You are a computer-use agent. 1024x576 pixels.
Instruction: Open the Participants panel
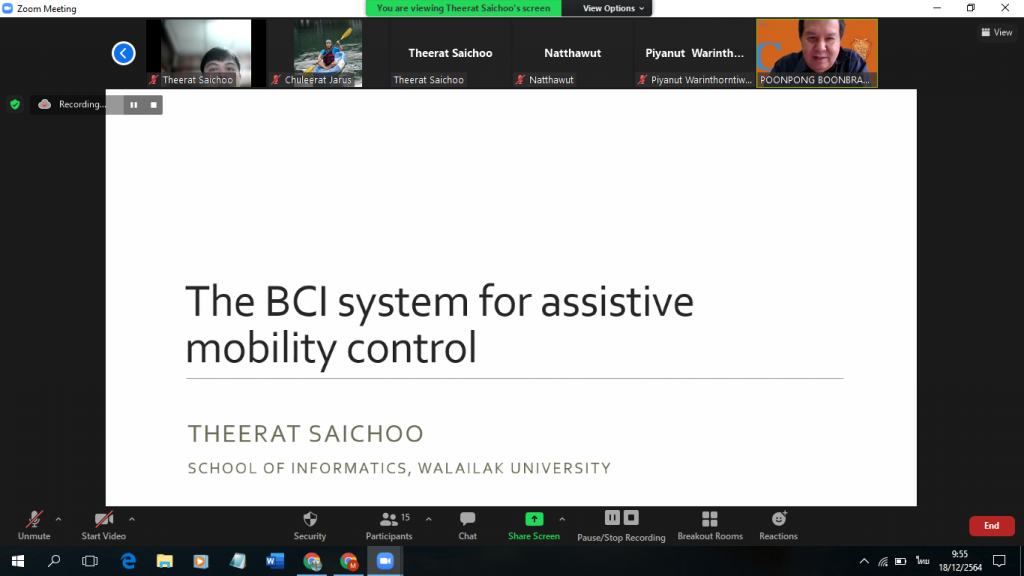pos(389,519)
